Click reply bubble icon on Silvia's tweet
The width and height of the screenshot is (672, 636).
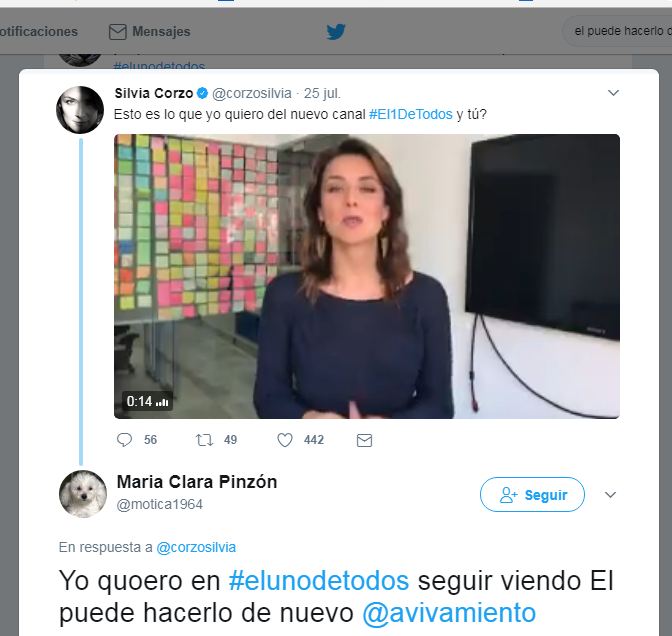click(x=124, y=440)
